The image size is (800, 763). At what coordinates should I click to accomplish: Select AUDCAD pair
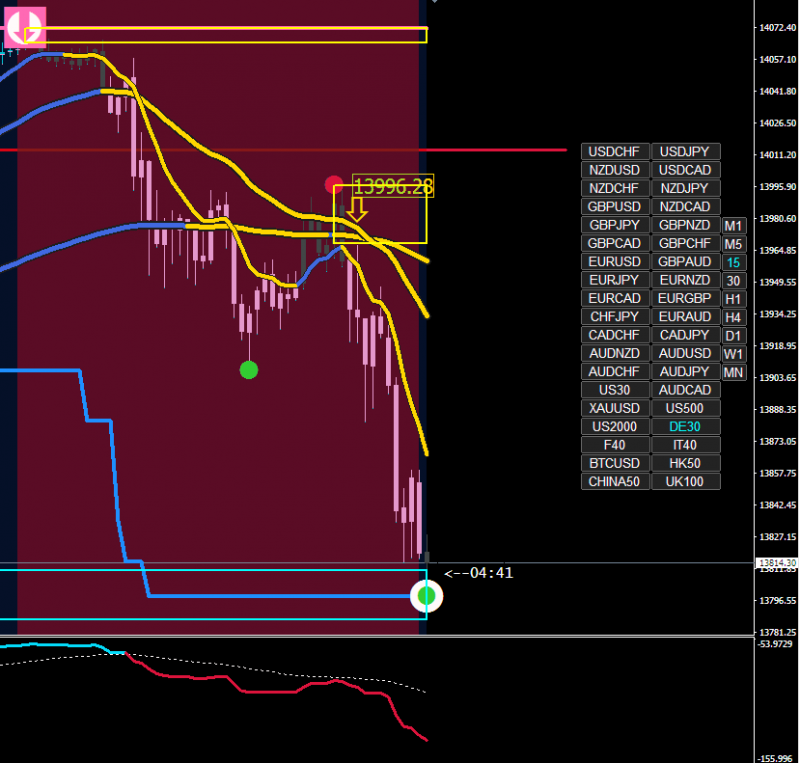pos(685,390)
